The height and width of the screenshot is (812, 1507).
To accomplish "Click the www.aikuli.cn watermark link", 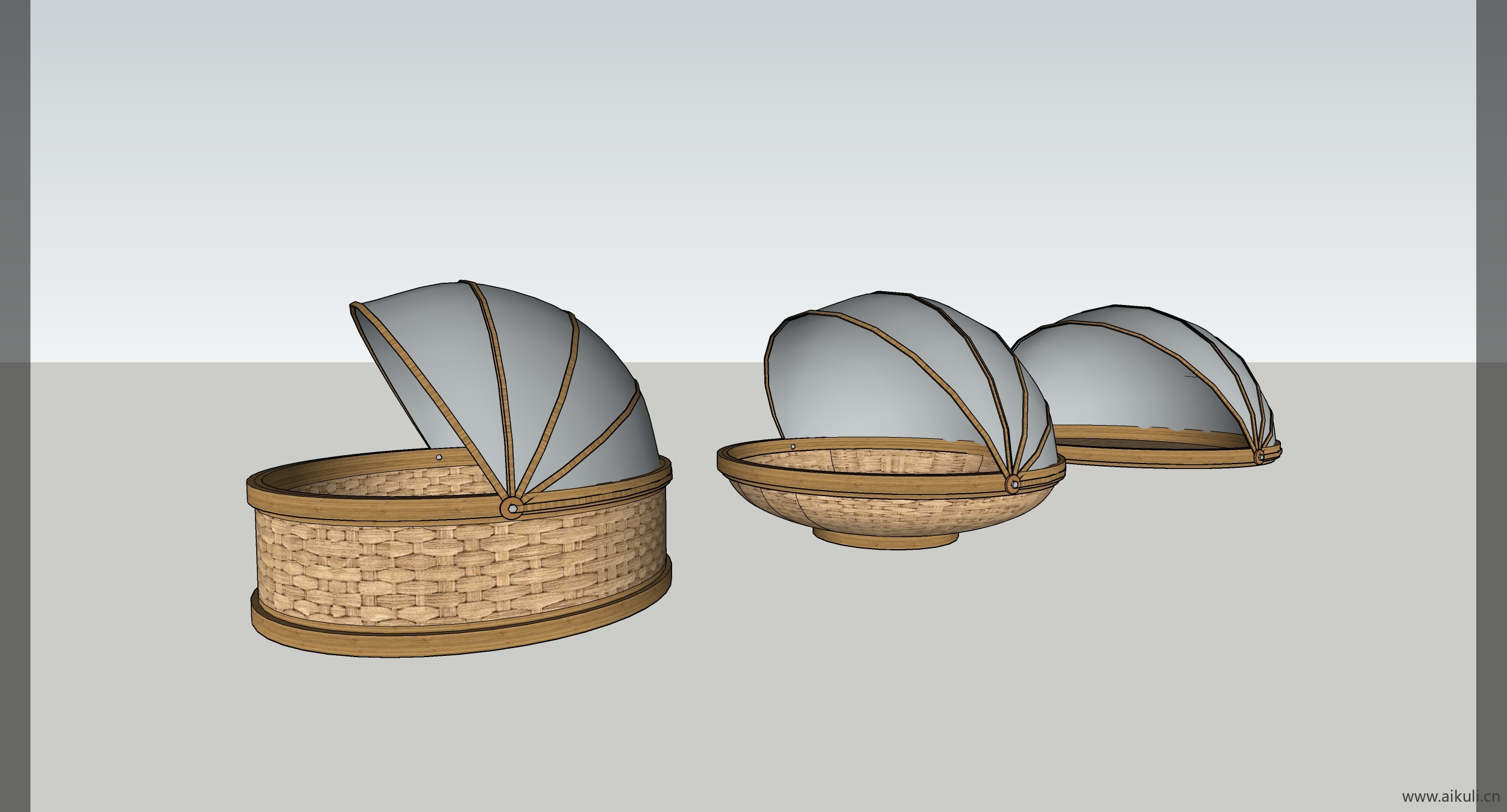I will coord(1450,797).
